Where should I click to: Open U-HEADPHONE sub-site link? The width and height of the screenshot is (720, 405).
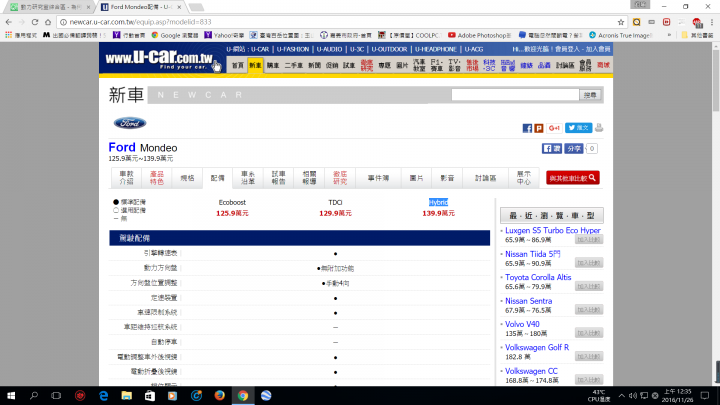pyautogui.click(x=435, y=49)
